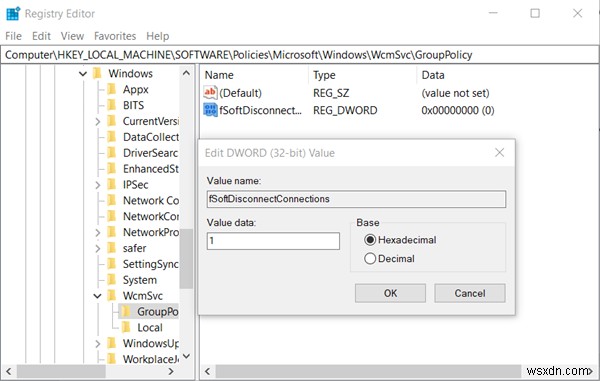This screenshot has height=381, width=600.
Task: Select the Local tree item label
Action: (x=150, y=327)
